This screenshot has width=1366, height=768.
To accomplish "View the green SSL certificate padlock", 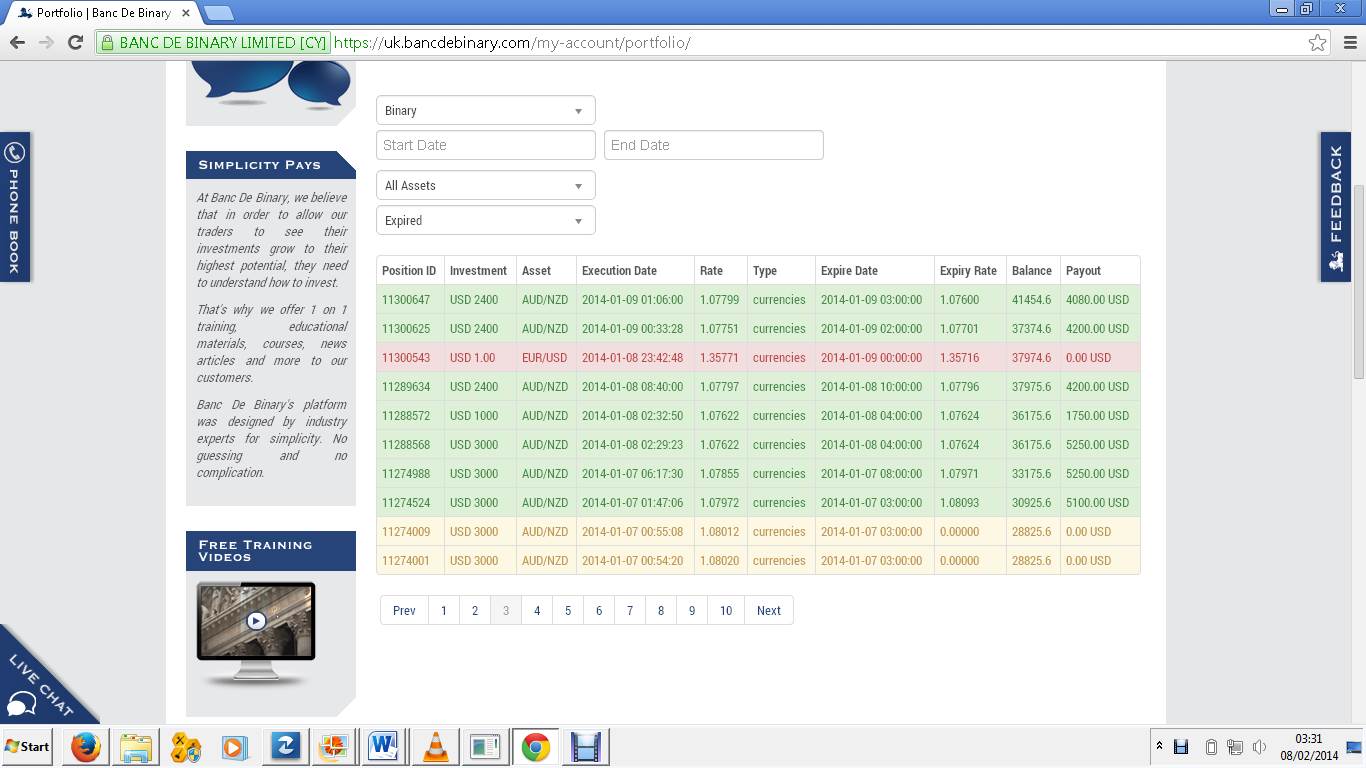I will 106,42.
